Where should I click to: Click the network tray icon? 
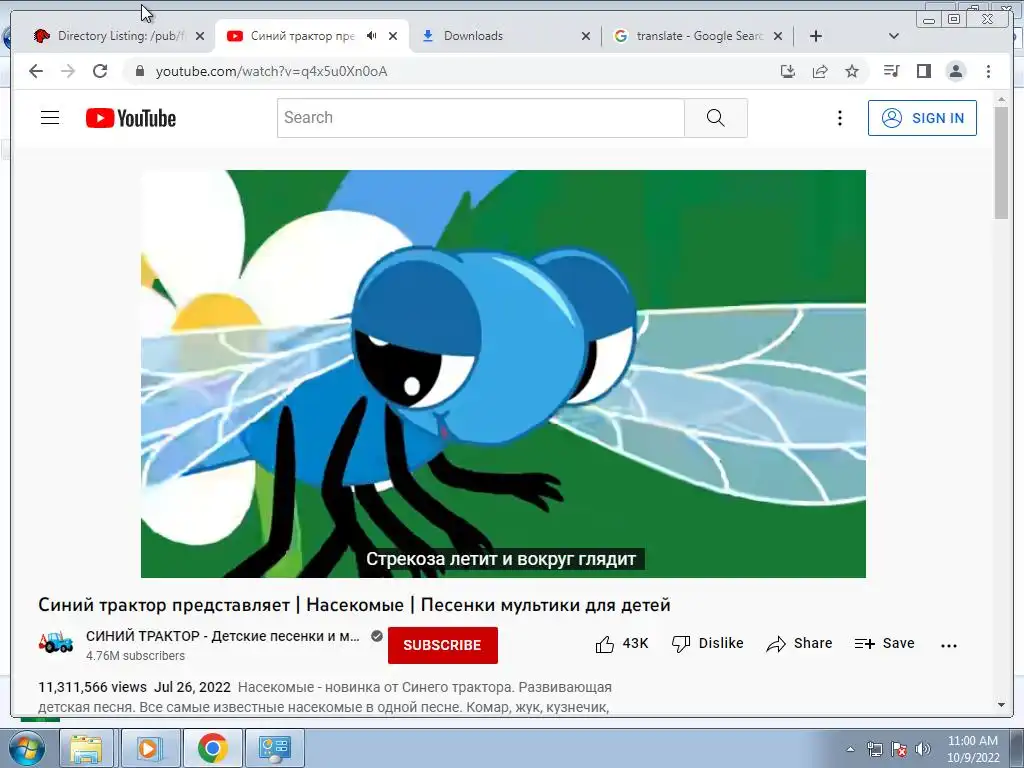(874, 749)
